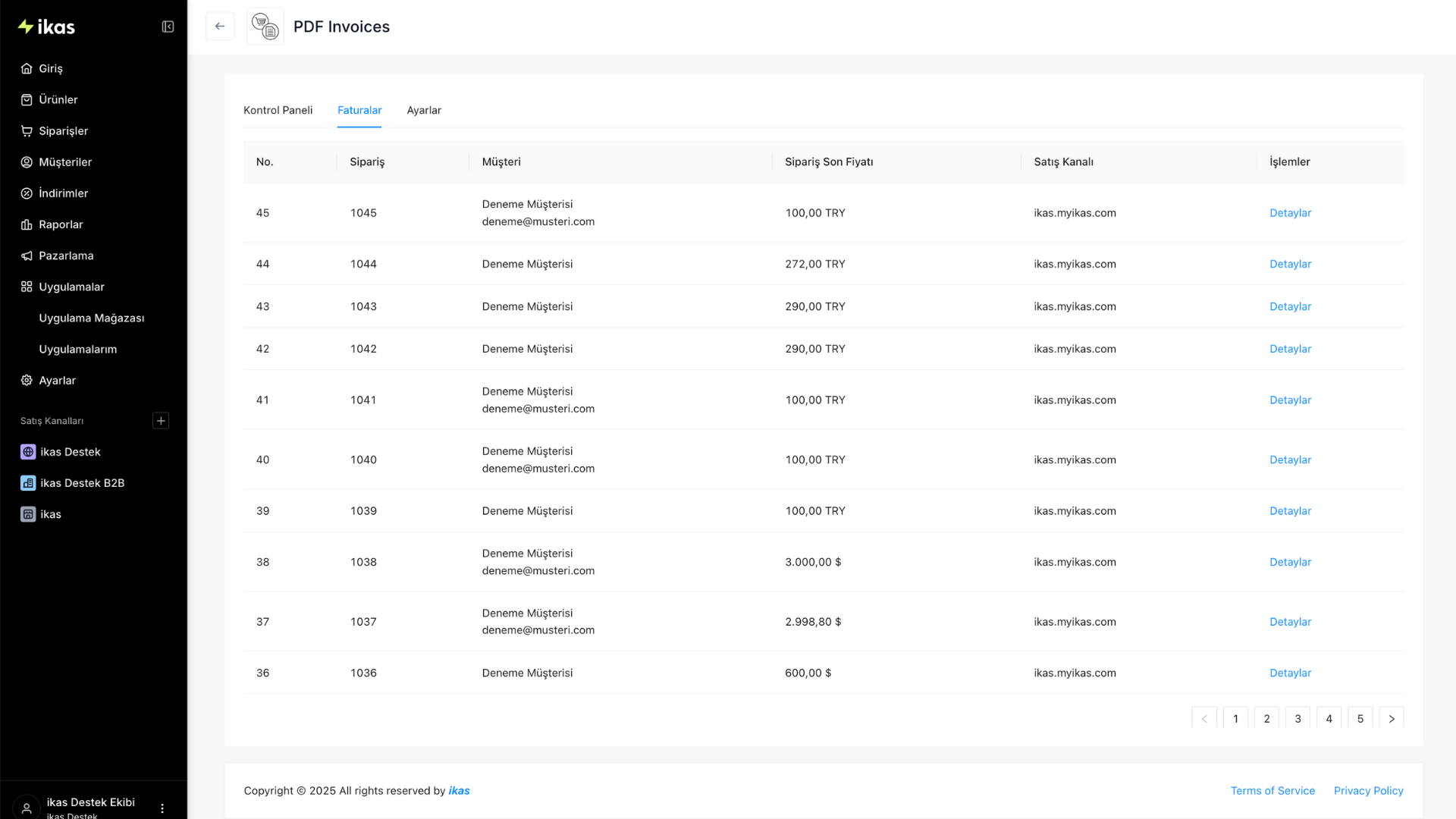
Task: Open Ayarlar gear icon in sidebar
Action: 27,380
